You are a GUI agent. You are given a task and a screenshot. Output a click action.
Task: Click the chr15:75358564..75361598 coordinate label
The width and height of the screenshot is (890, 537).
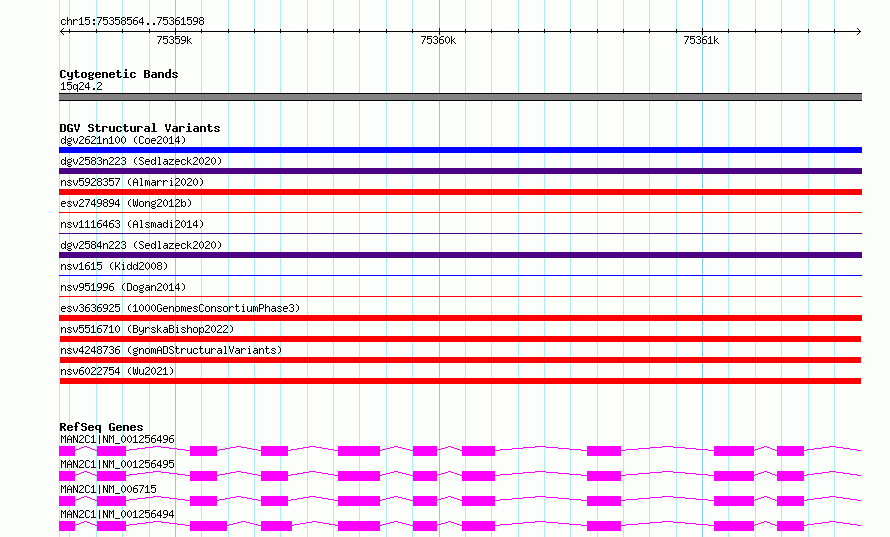(132, 21)
